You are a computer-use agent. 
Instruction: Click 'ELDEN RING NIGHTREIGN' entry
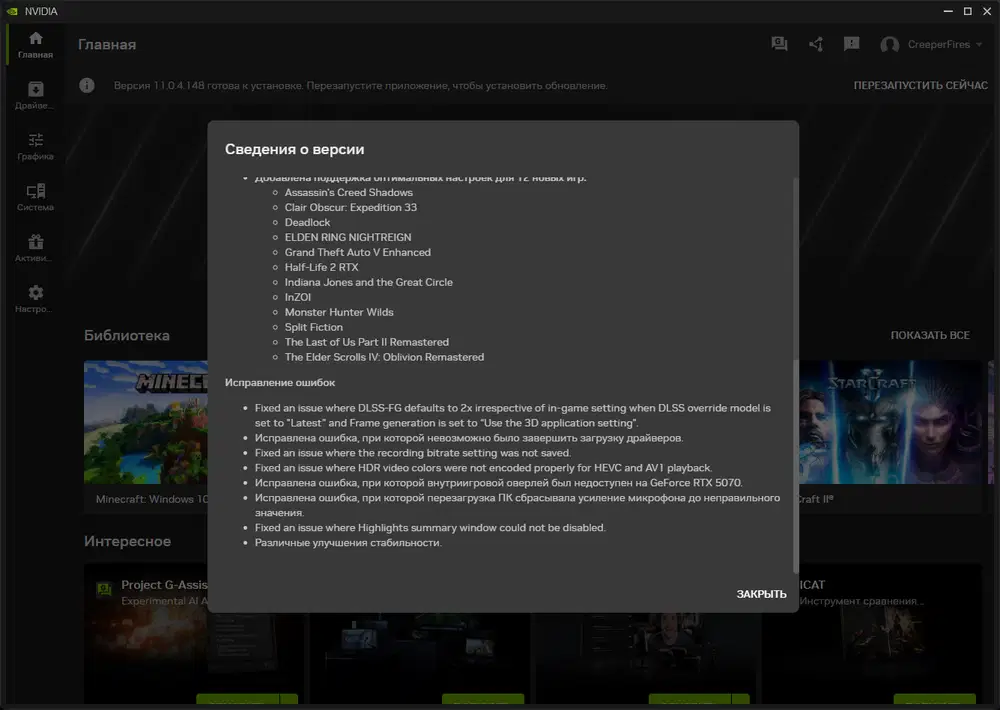click(348, 237)
